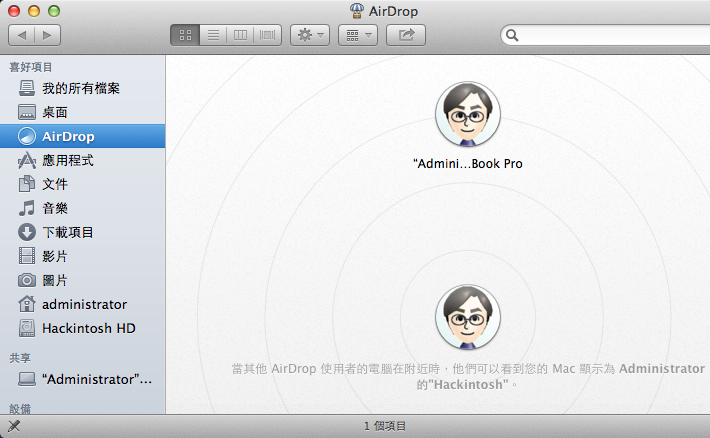The height and width of the screenshot is (438, 710).
Task: Open 下載項目 in the sidebar
Action: [82, 232]
